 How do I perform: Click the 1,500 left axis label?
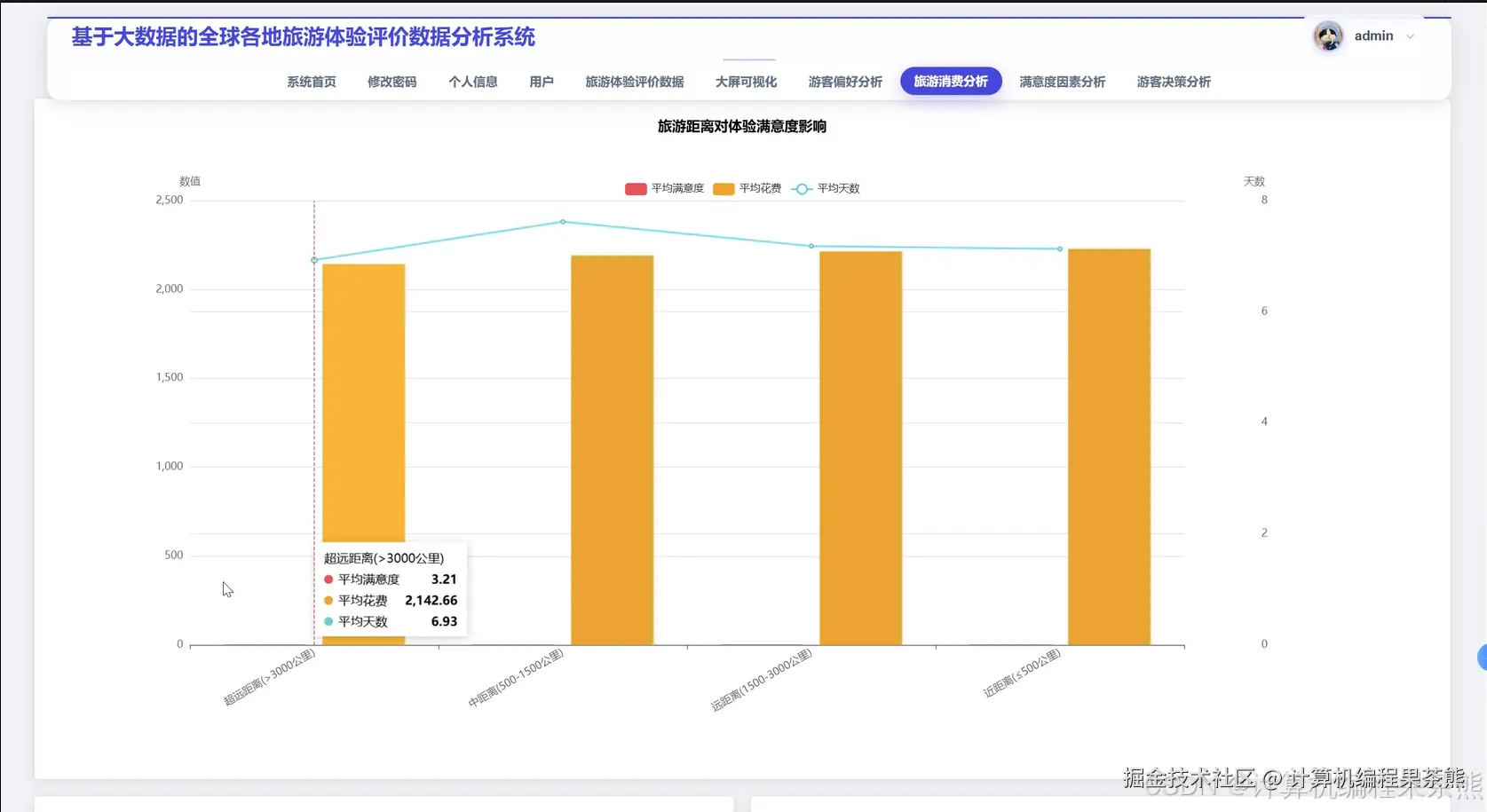[170, 378]
